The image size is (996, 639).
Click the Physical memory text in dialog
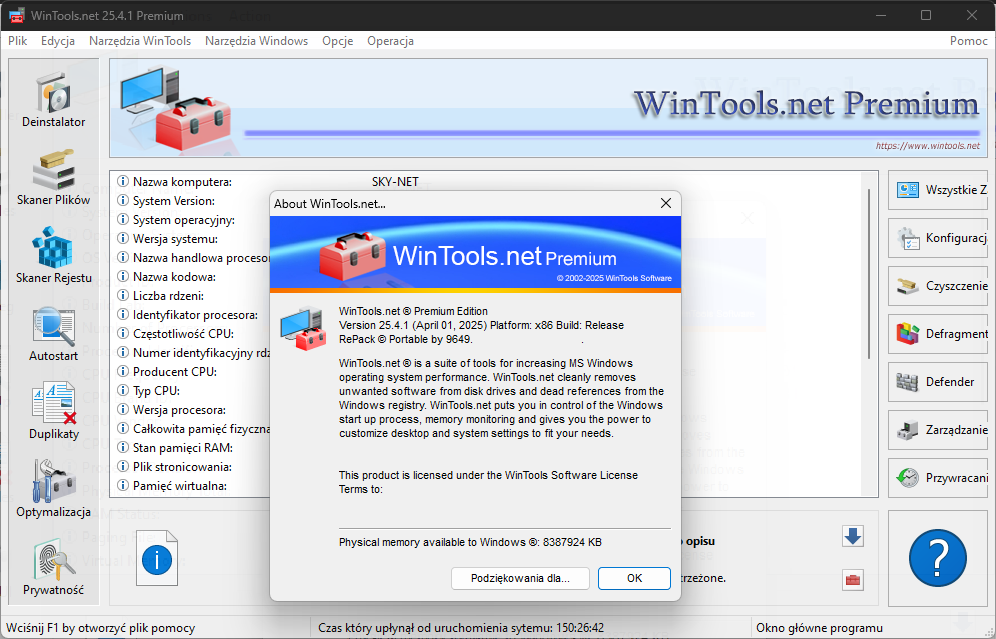[470, 542]
